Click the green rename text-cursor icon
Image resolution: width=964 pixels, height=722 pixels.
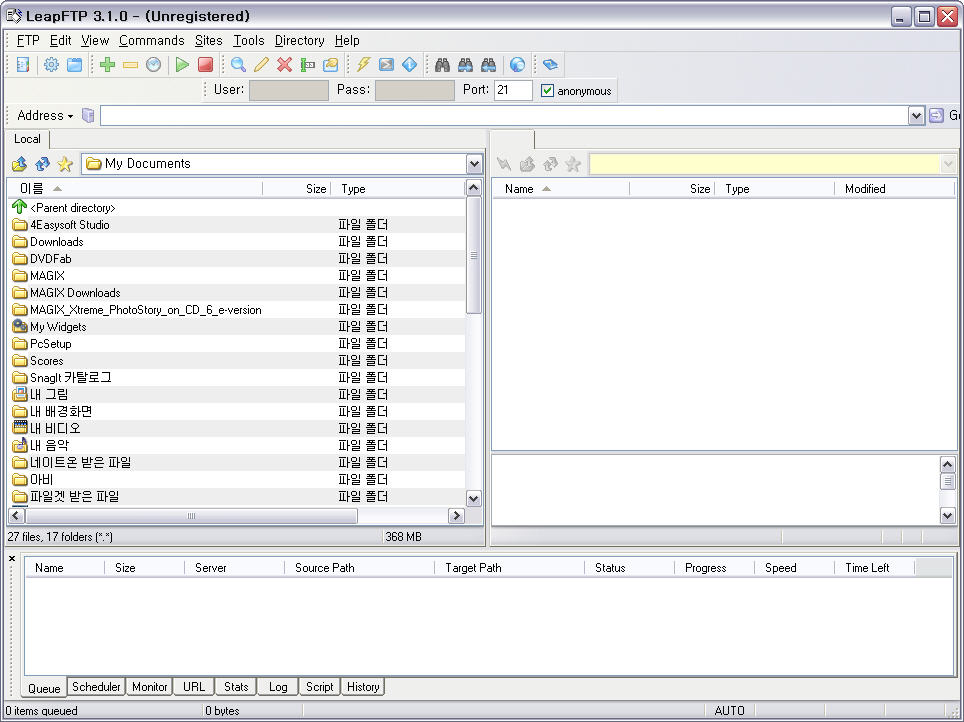(x=307, y=65)
